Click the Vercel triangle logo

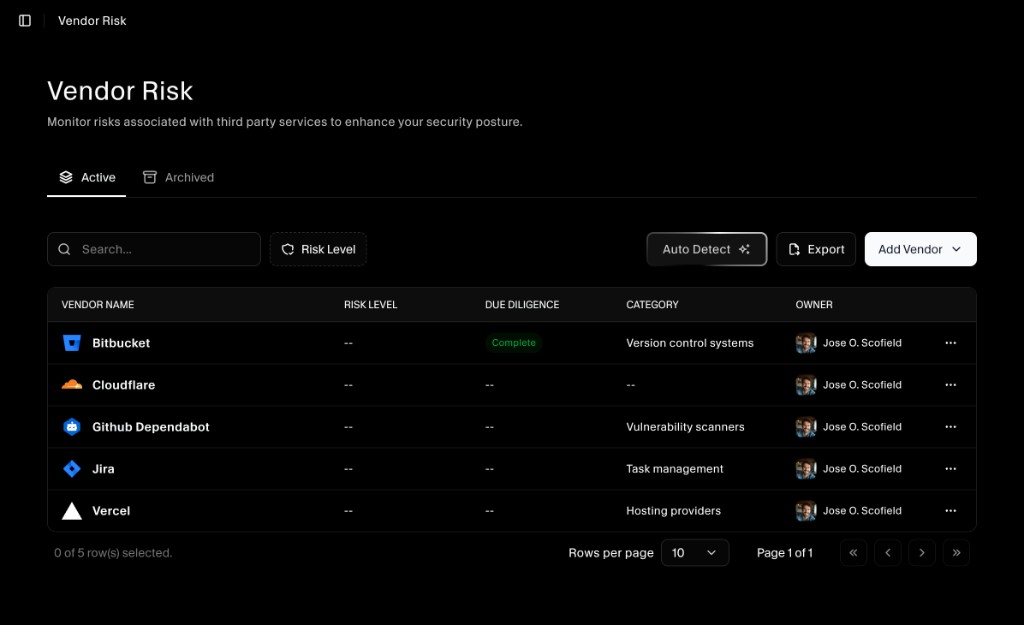tap(72, 511)
